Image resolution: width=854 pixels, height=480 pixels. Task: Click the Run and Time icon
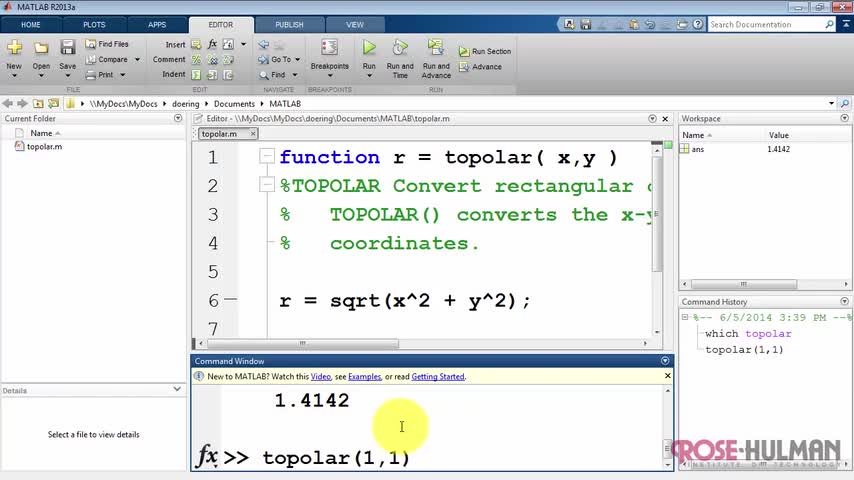tap(400, 48)
